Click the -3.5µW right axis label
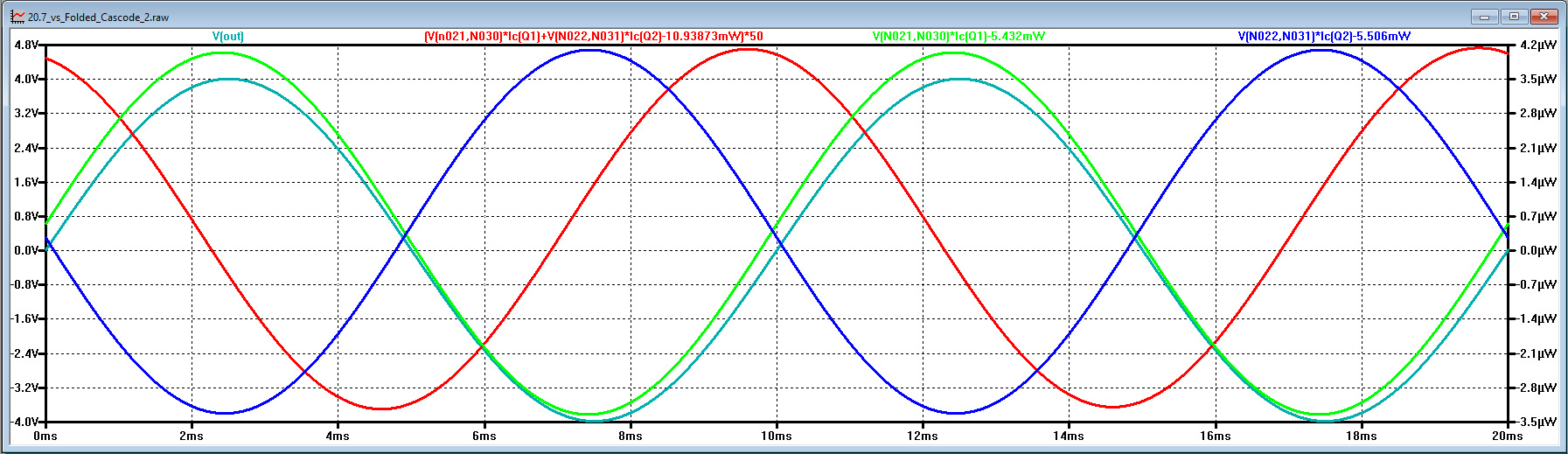This screenshot has width=1568, height=454. (x=1537, y=422)
